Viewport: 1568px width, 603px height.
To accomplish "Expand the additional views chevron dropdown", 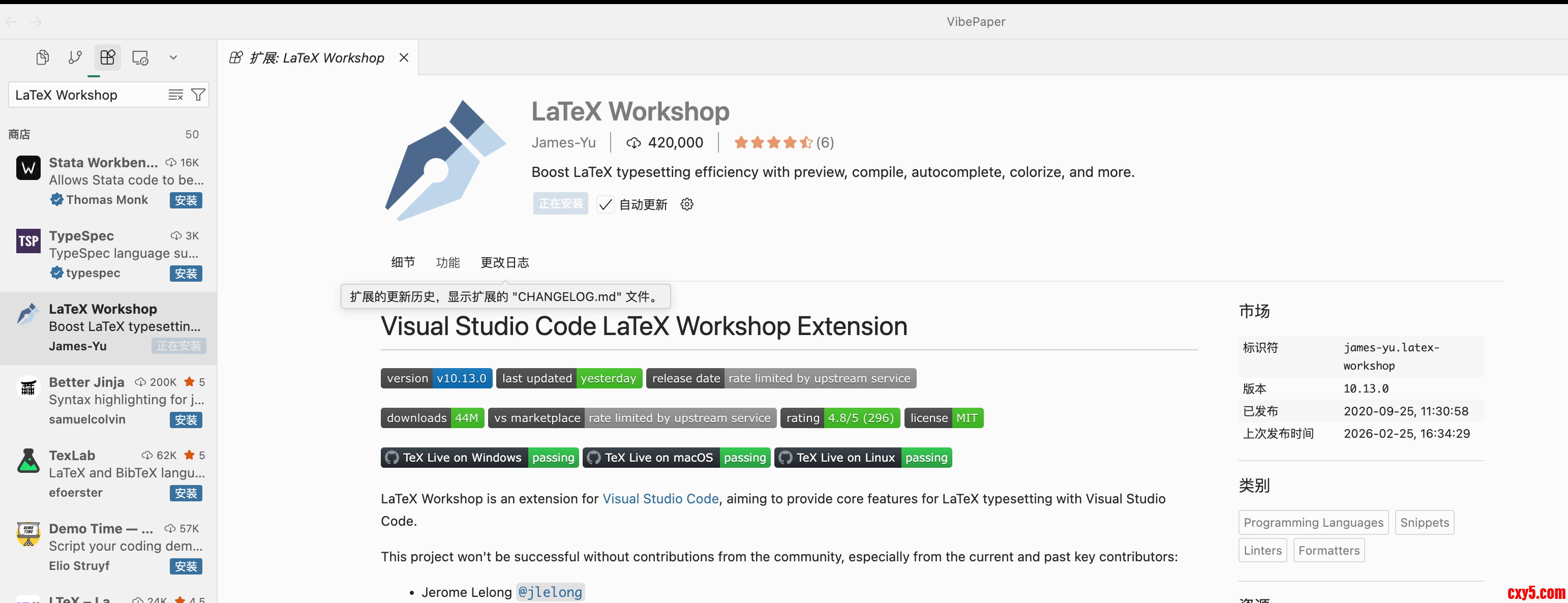I will (x=173, y=58).
